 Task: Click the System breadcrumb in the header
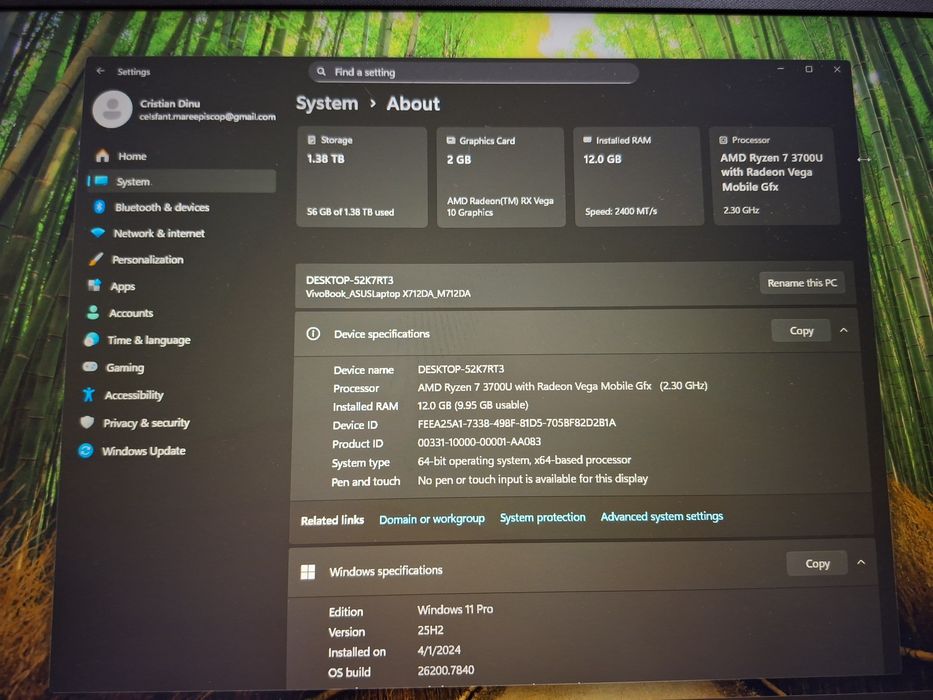[x=327, y=104]
